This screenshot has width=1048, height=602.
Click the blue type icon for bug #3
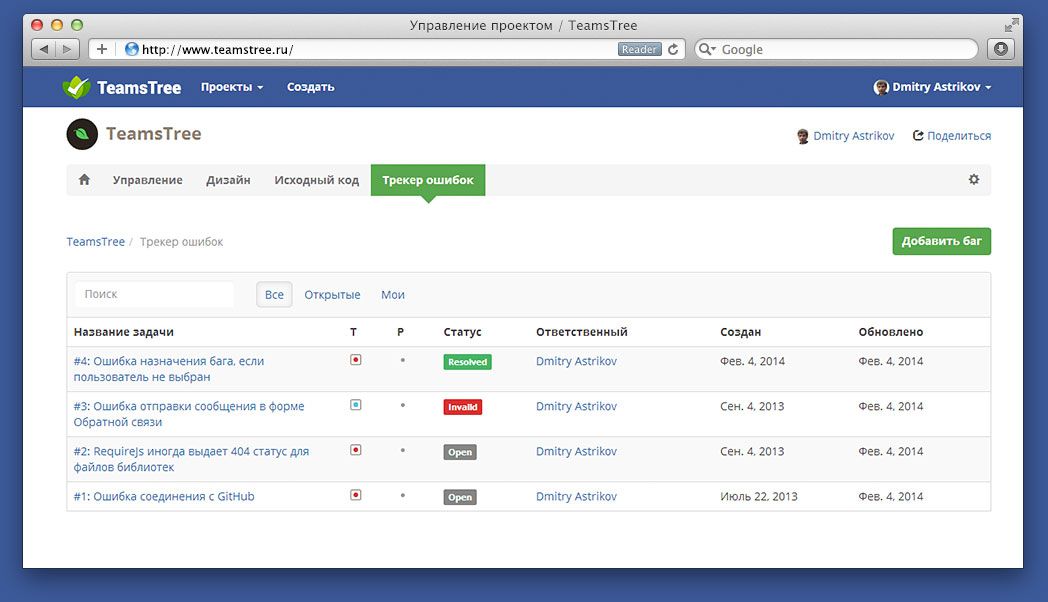(x=355, y=405)
